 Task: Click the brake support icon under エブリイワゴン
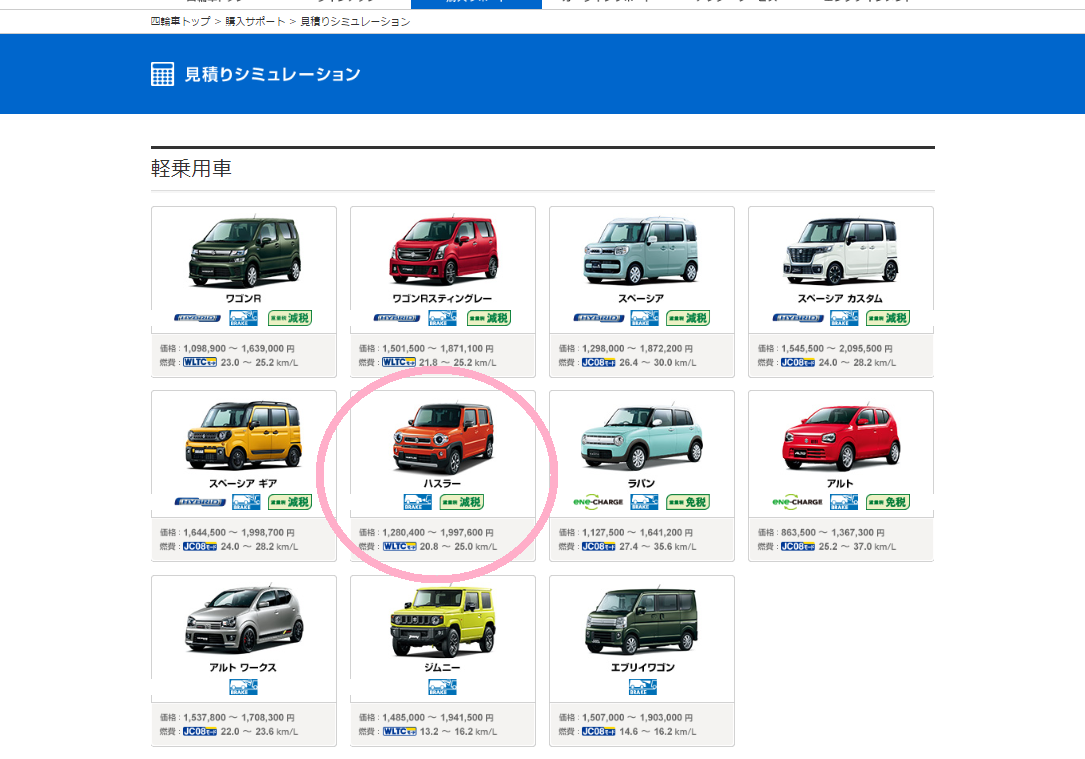[643, 687]
